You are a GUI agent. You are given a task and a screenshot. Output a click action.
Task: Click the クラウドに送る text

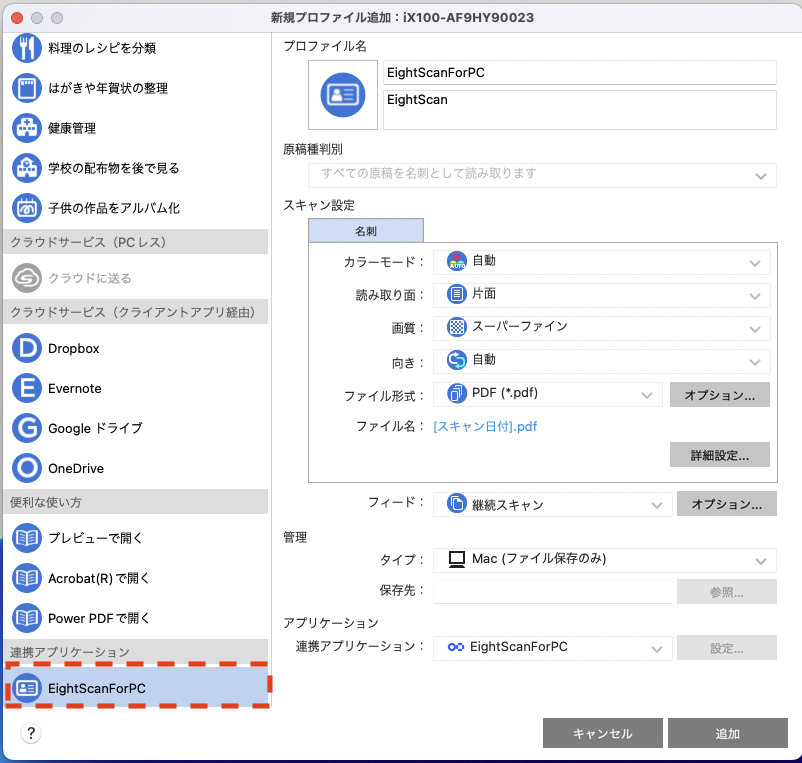click(90, 278)
